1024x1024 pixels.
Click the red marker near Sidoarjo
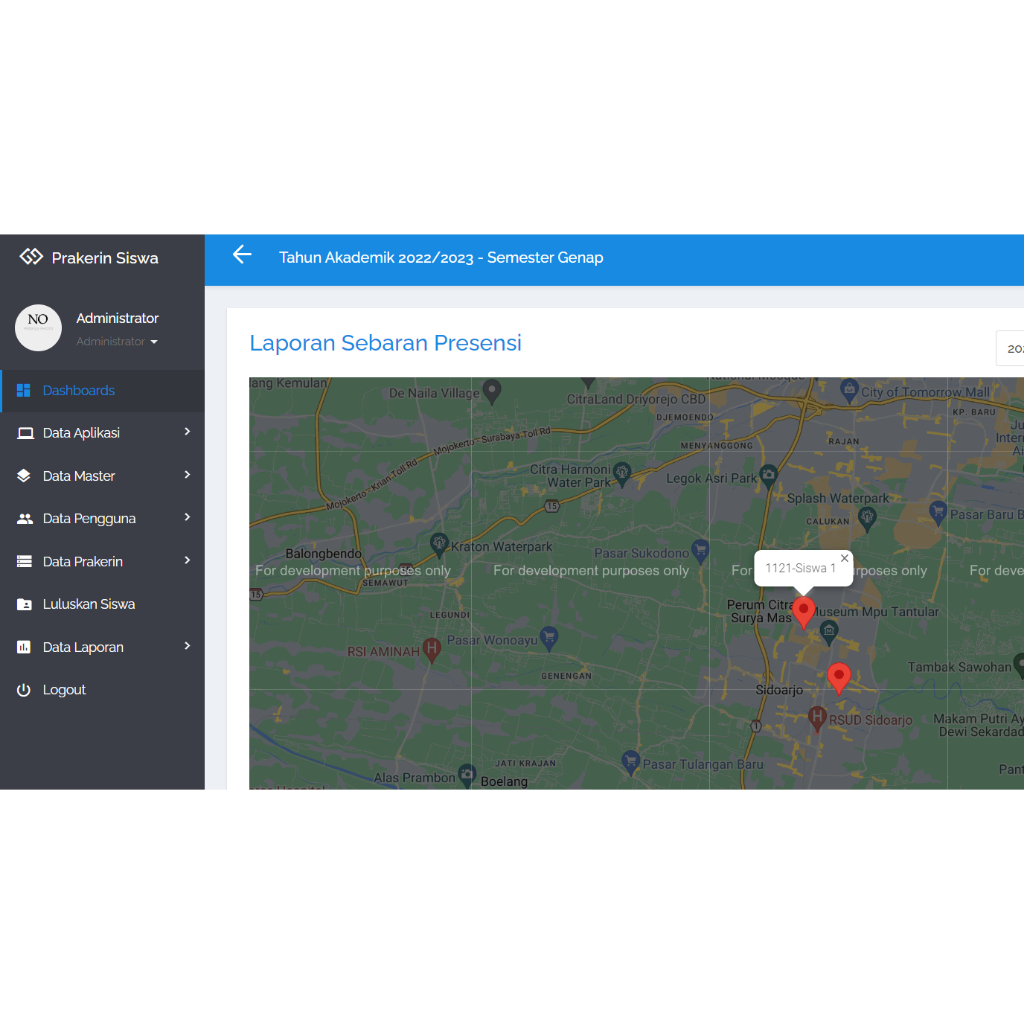[x=839, y=679]
